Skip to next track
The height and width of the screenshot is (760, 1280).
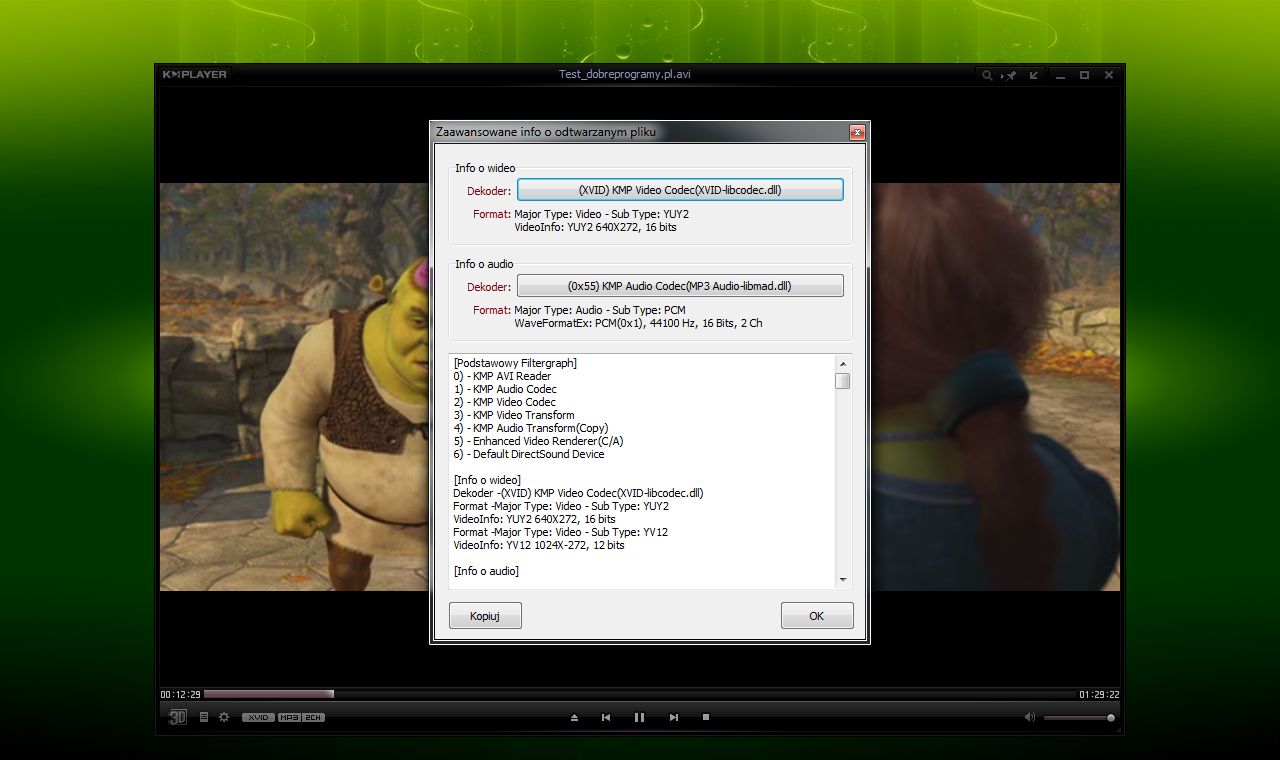[x=673, y=717]
